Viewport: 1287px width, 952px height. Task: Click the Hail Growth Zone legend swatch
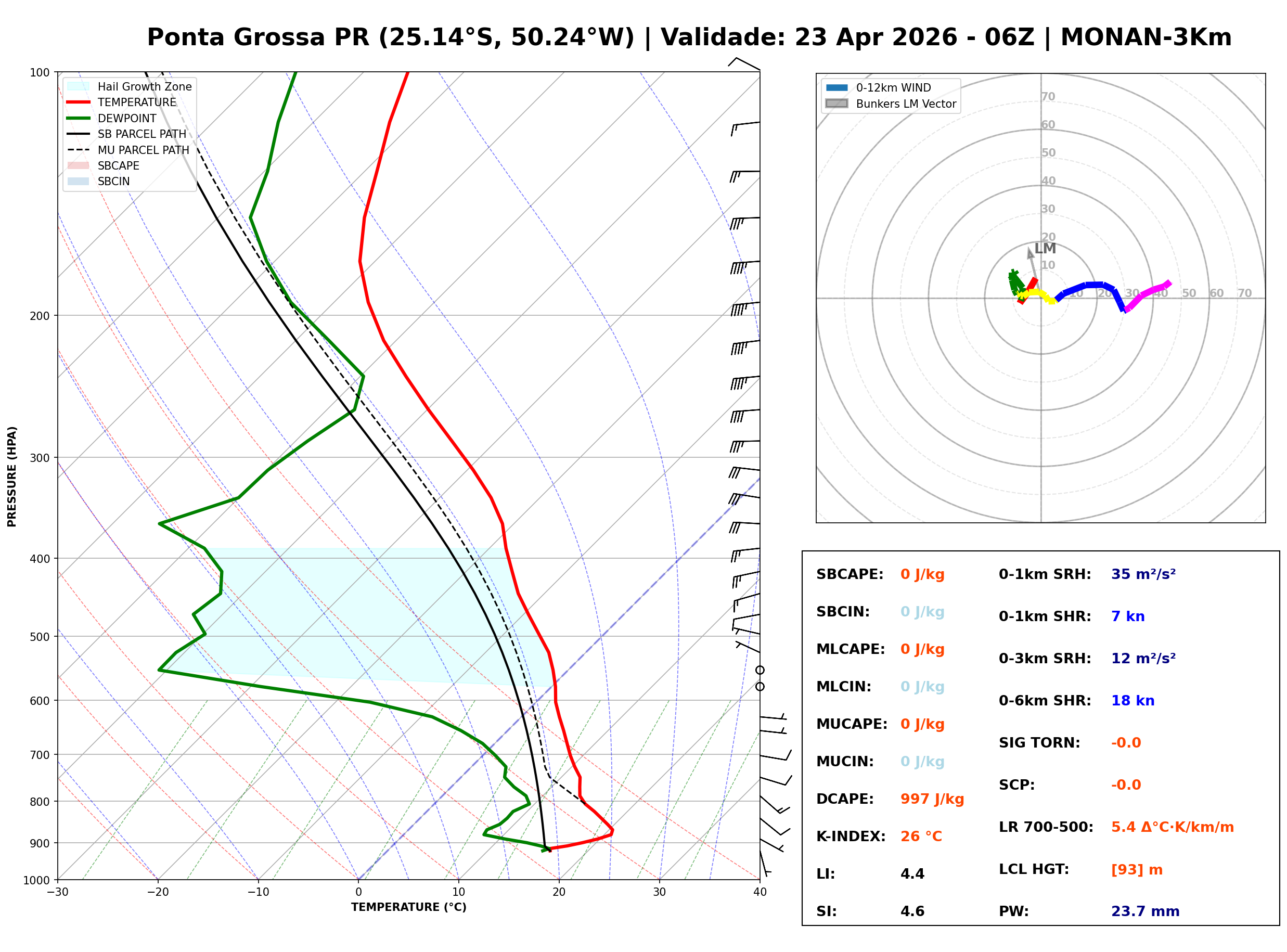click(79, 86)
